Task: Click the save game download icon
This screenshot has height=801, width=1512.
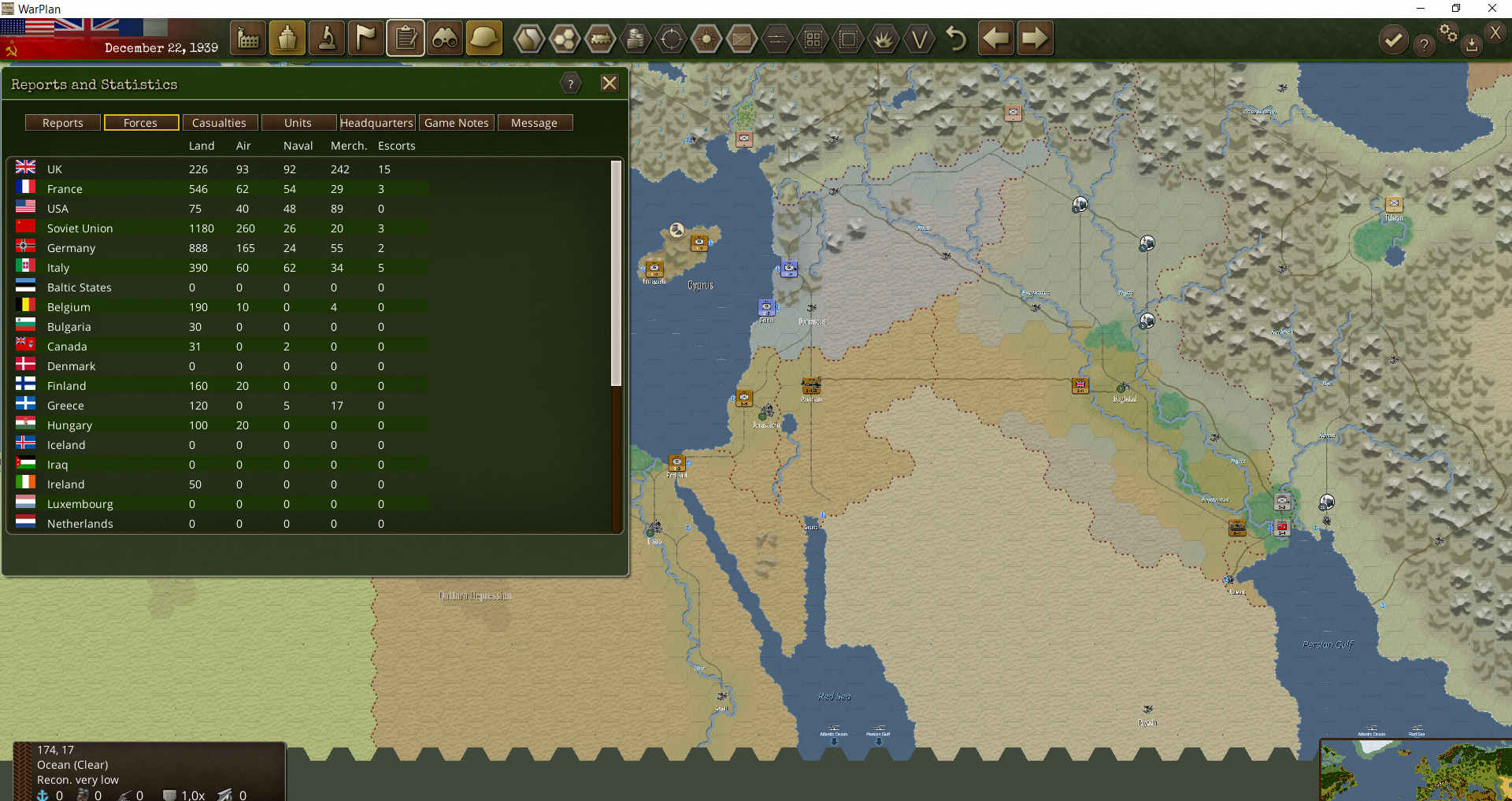Action: pyautogui.click(x=1471, y=45)
